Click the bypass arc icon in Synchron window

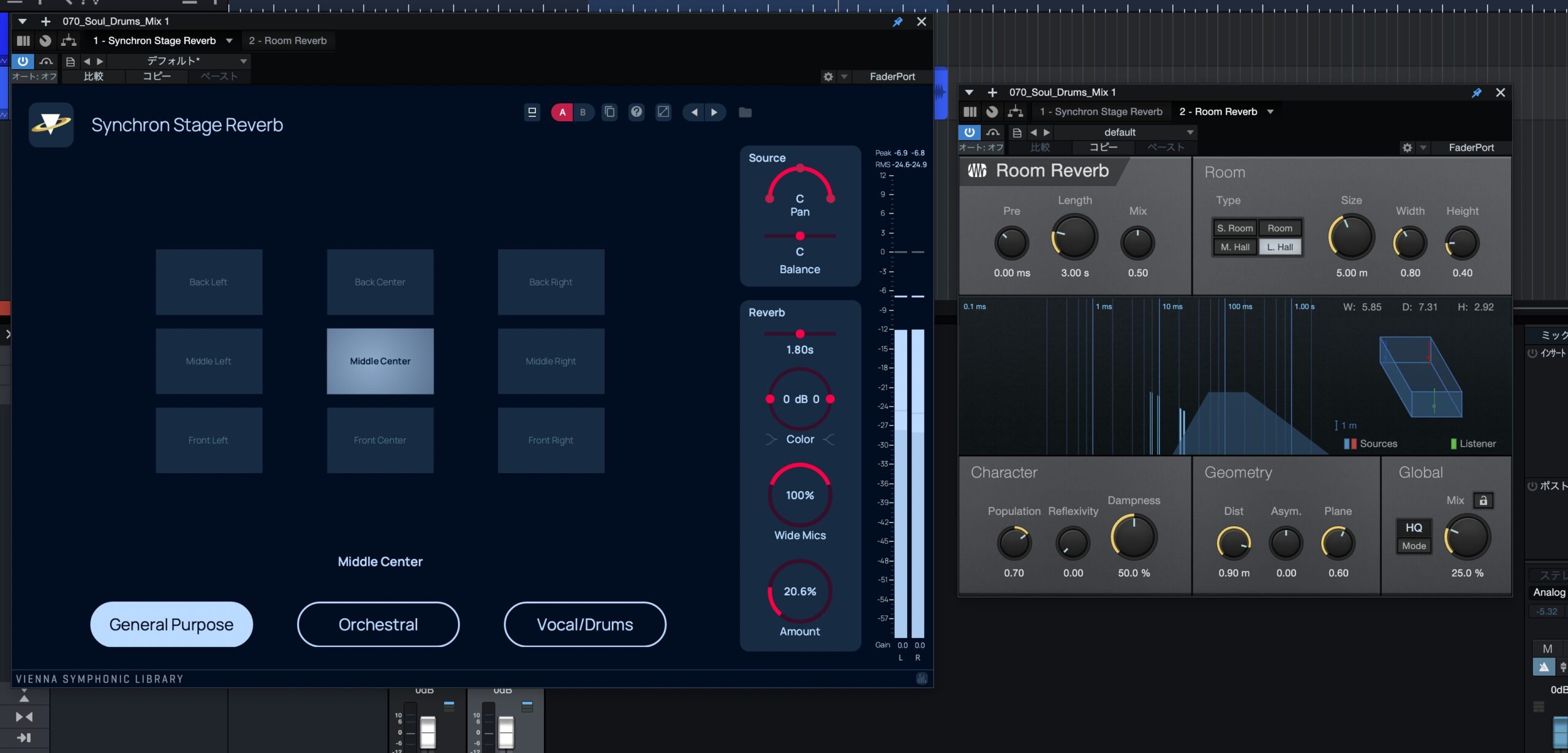[x=46, y=61]
